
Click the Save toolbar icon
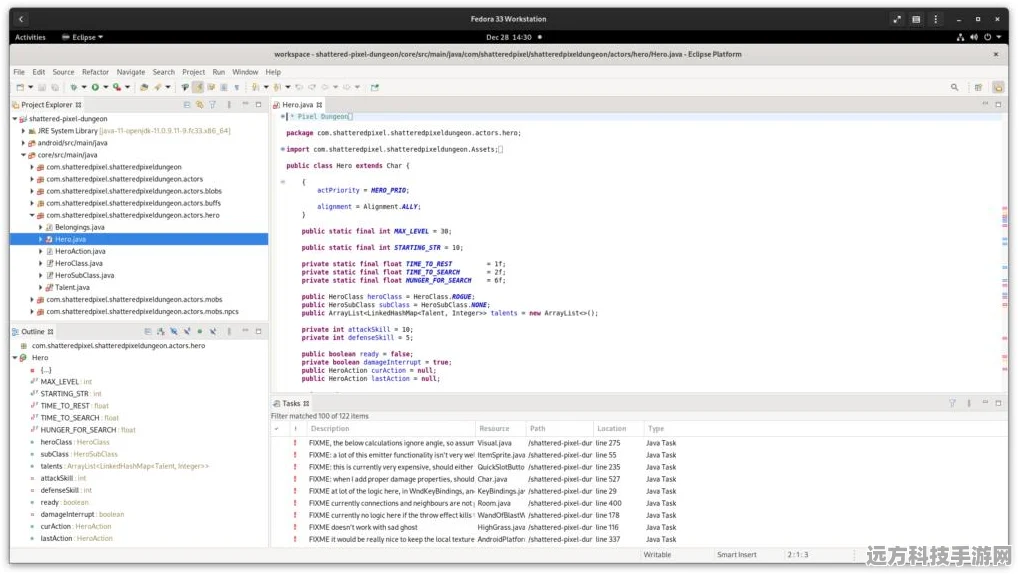tap(42, 87)
